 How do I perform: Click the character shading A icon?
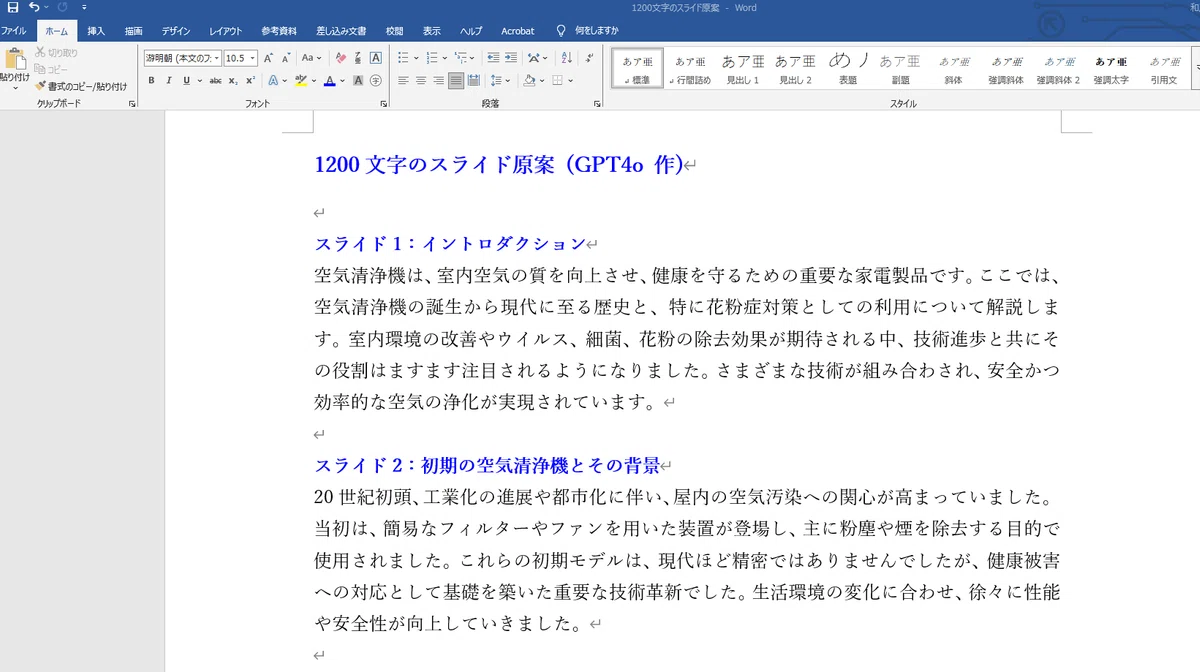(x=359, y=80)
